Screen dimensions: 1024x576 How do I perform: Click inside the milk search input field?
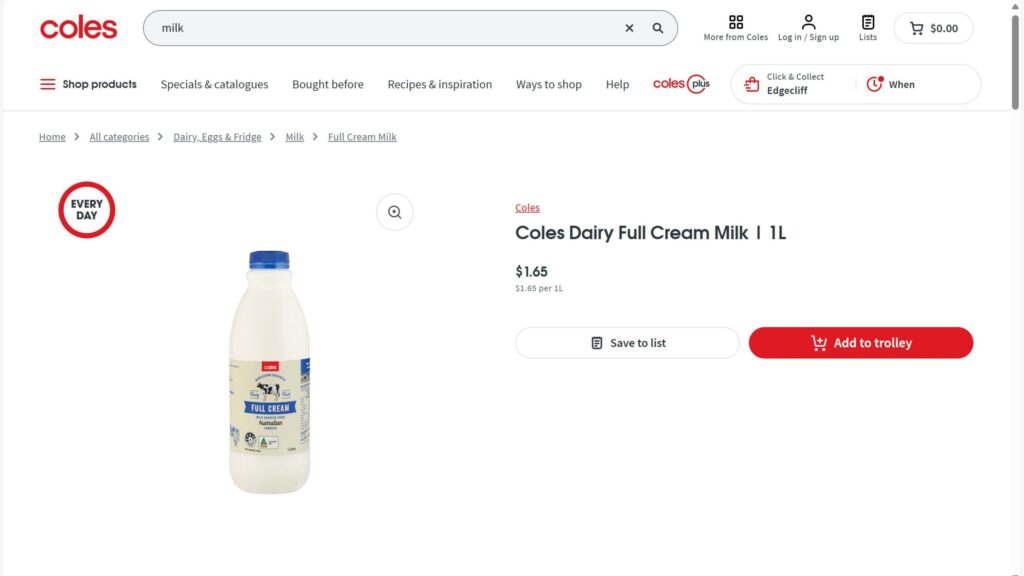pos(380,28)
